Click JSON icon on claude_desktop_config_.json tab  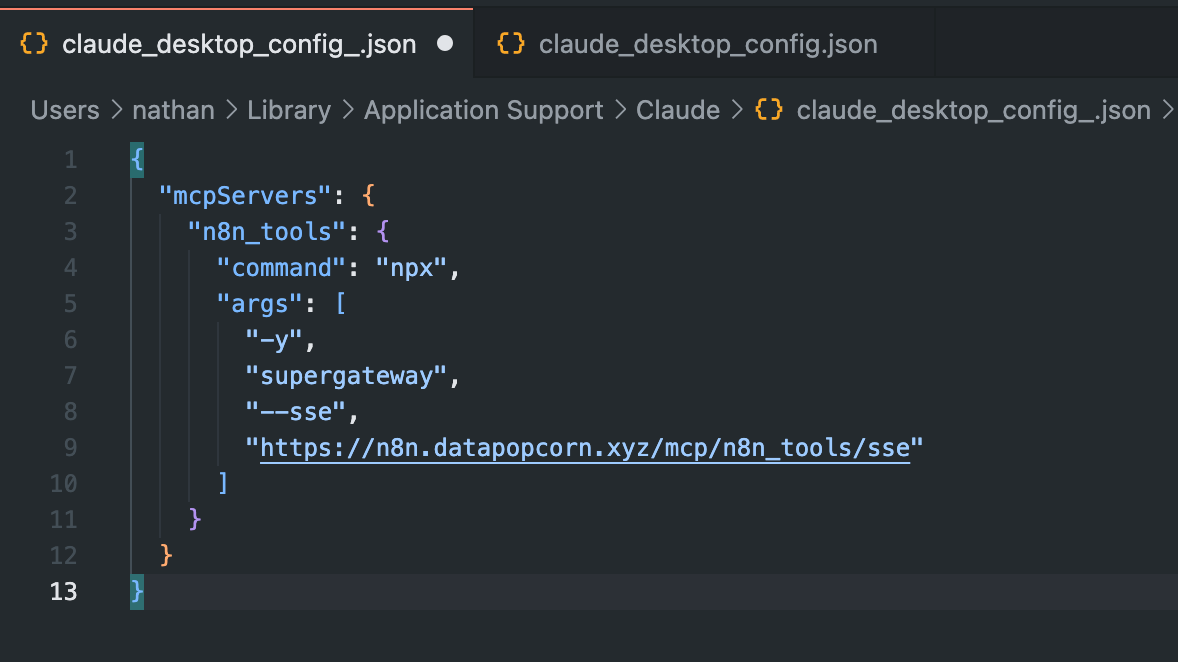(33, 44)
